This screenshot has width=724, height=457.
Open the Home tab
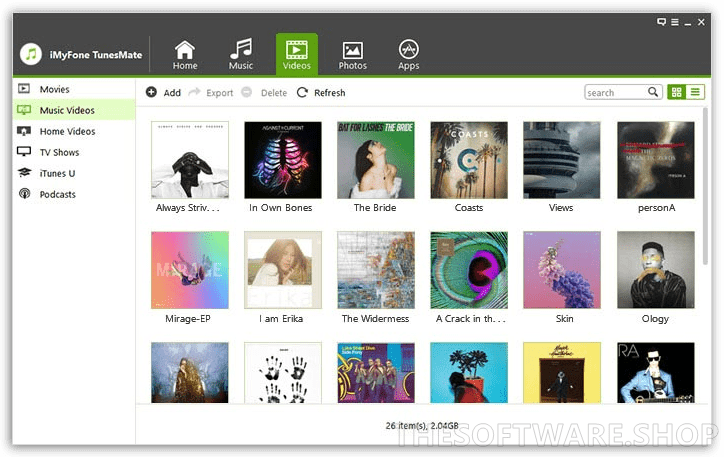pyautogui.click(x=185, y=54)
